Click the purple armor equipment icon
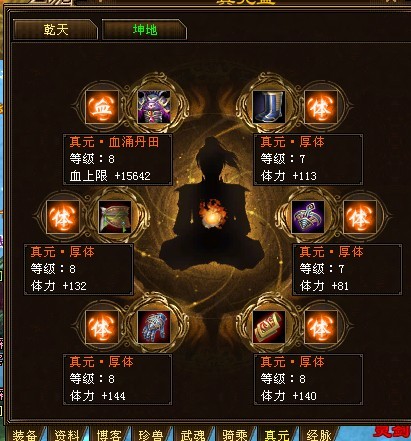 coord(154,107)
